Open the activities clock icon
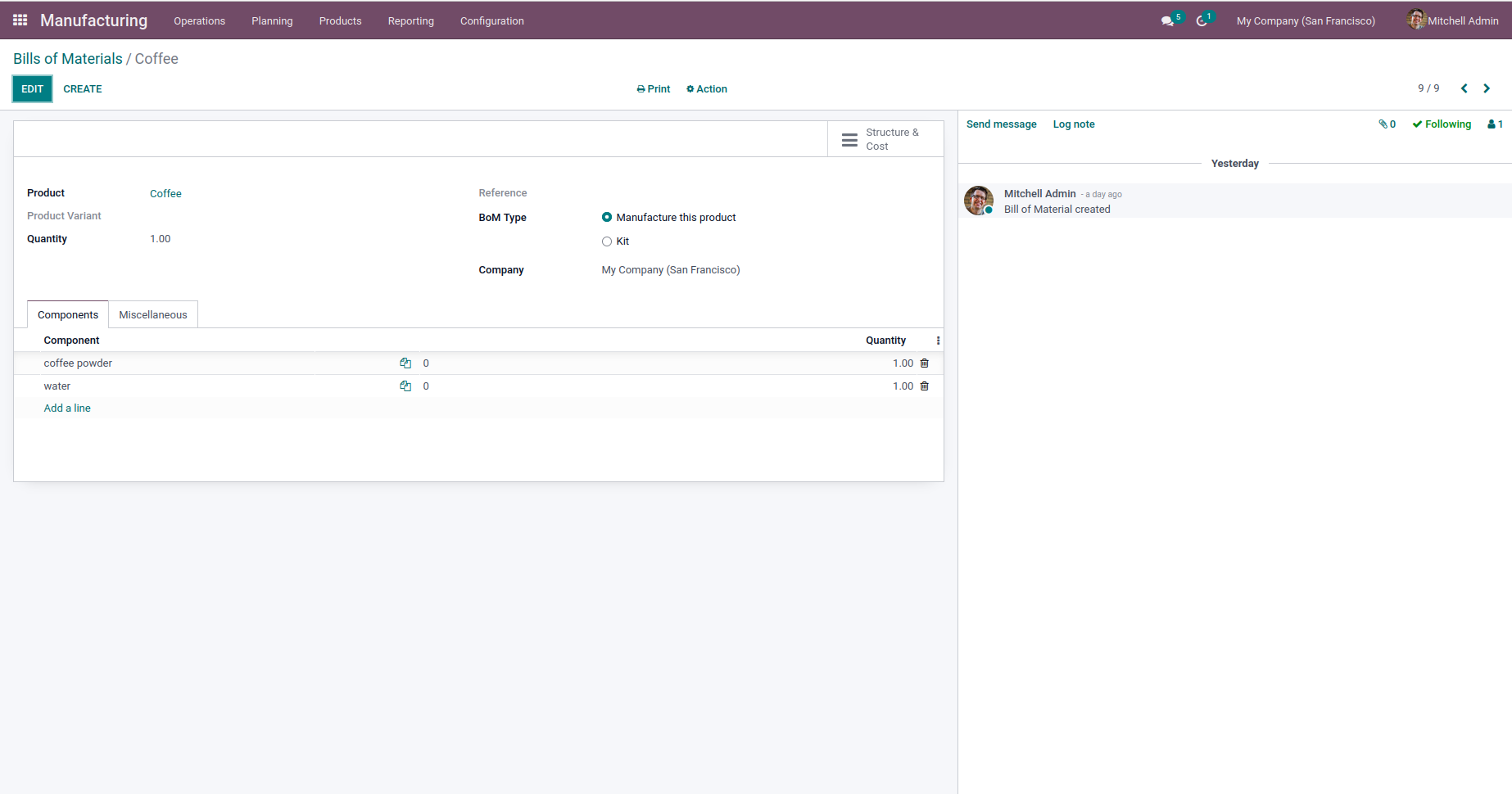This screenshot has width=1512, height=794. (x=1202, y=21)
